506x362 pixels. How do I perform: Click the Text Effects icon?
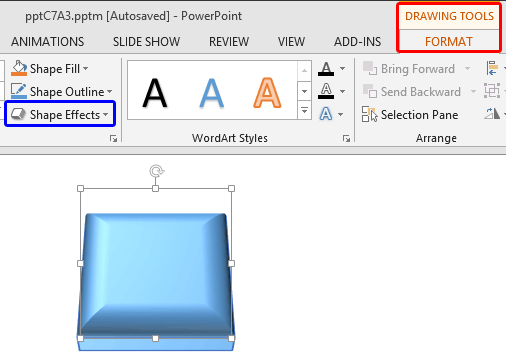pyautogui.click(x=326, y=114)
